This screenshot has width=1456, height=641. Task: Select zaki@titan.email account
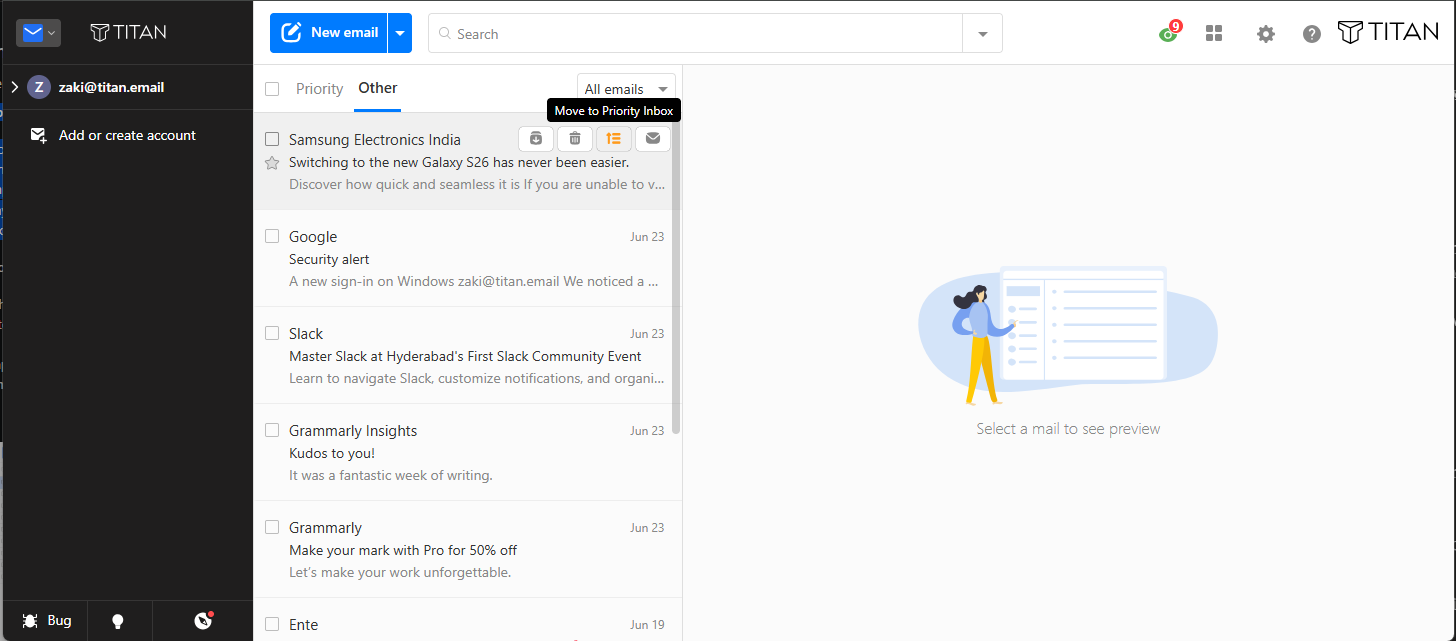coord(111,87)
